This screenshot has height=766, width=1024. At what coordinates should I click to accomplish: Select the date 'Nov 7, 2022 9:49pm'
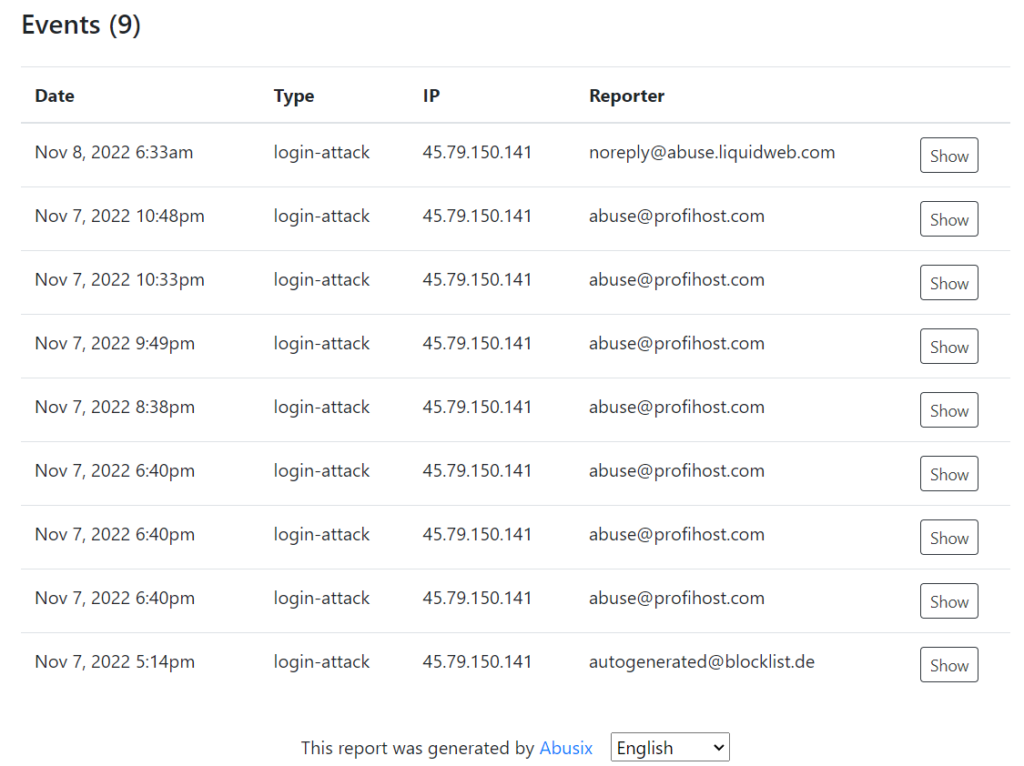click(x=114, y=343)
